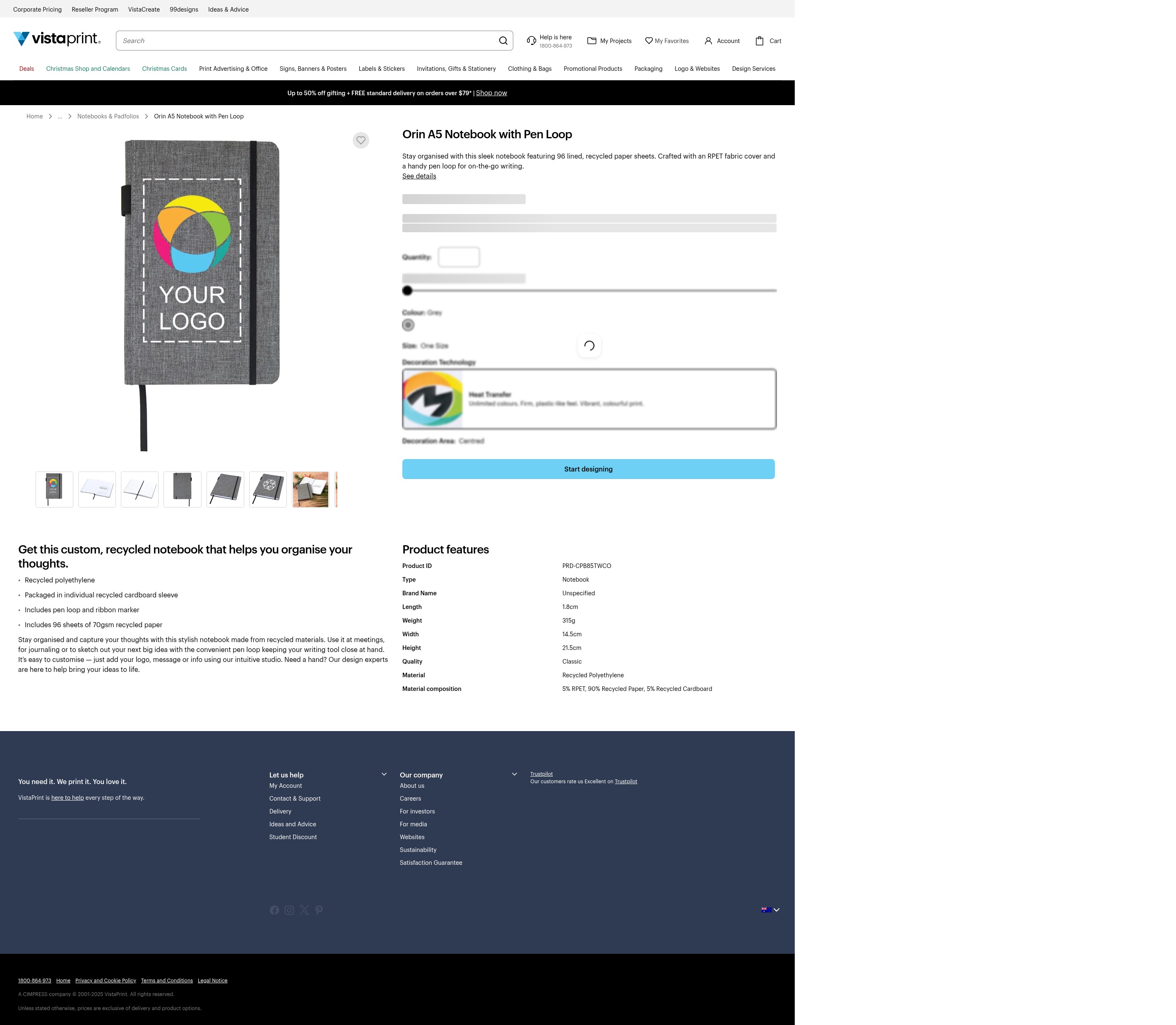Select the lifestyle photo thumbnail
Image resolution: width=1176 pixels, height=1025 pixels.
coord(310,490)
